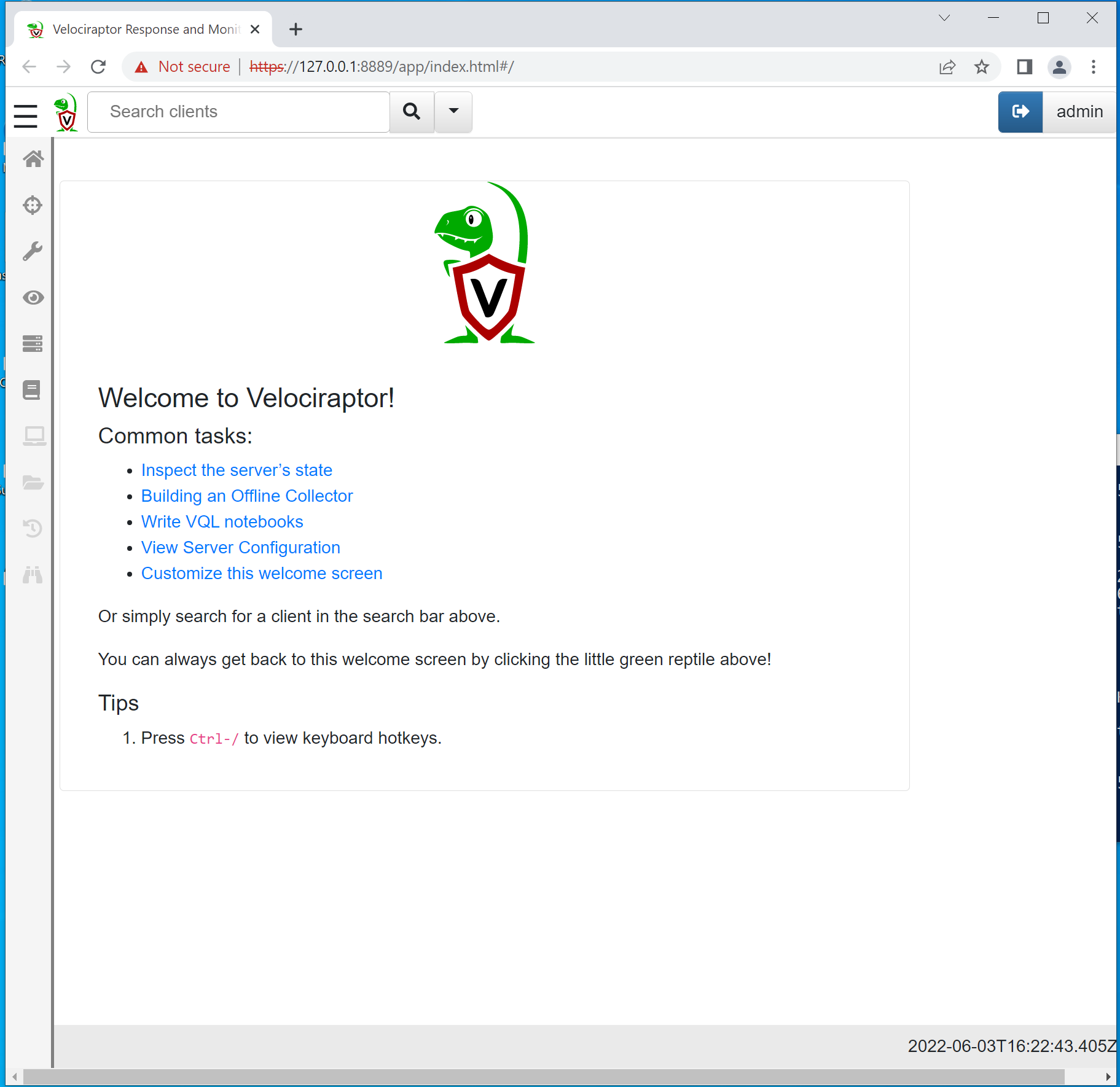The height and width of the screenshot is (1087, 1120).
Task: Click the browser Reload button
Action: (x=98, y=66)
